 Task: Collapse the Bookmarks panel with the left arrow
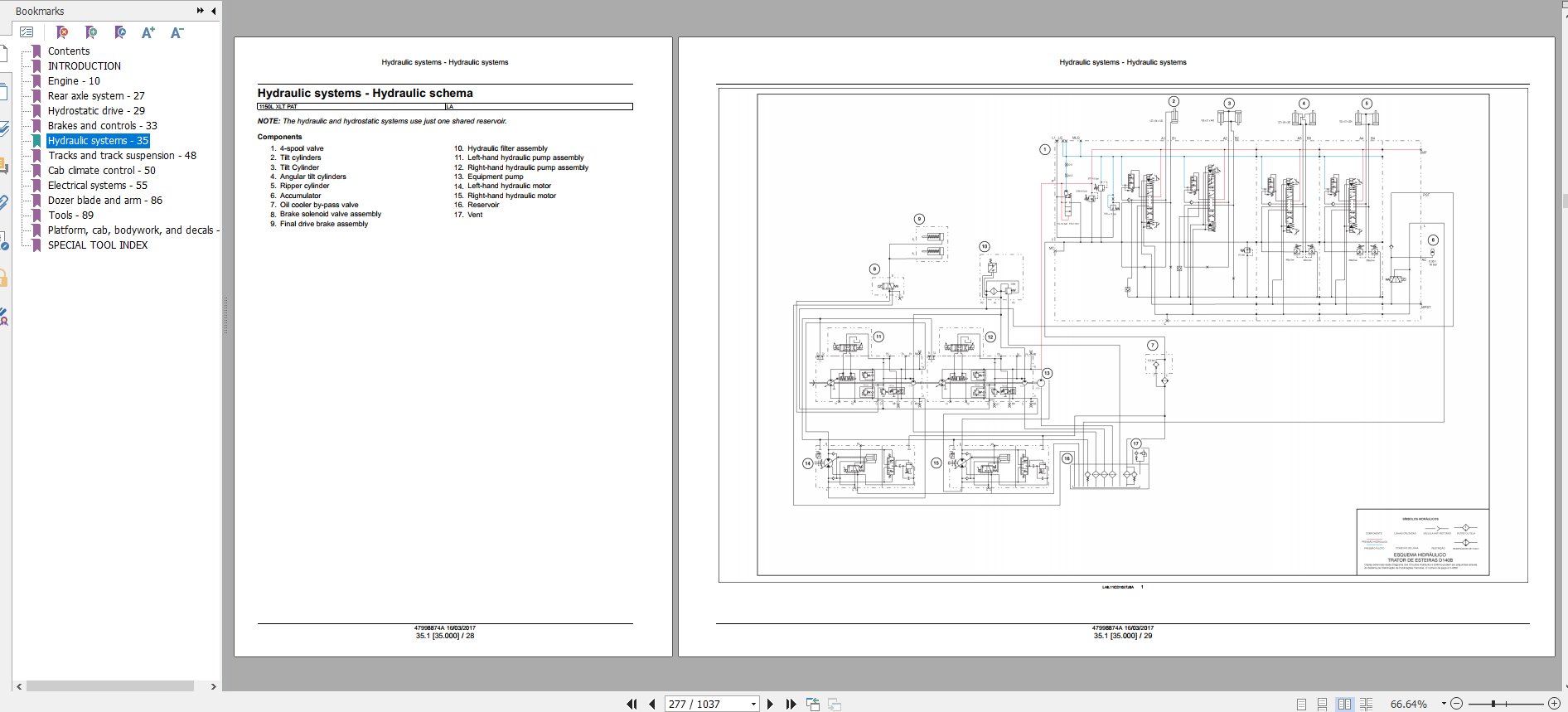click(214, 11)
